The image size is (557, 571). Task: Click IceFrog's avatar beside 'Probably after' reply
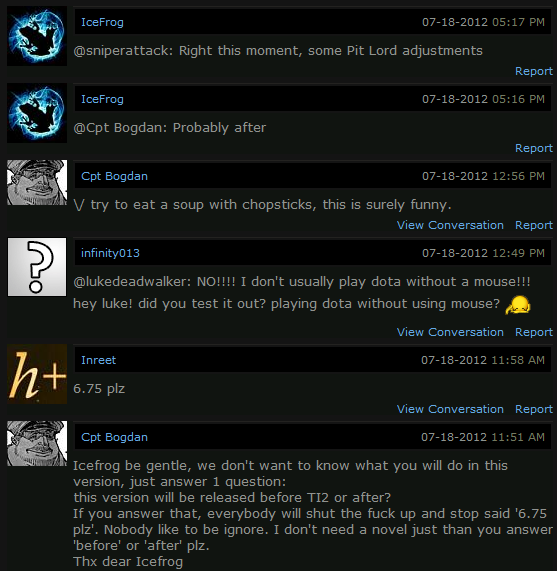[37, 113]
